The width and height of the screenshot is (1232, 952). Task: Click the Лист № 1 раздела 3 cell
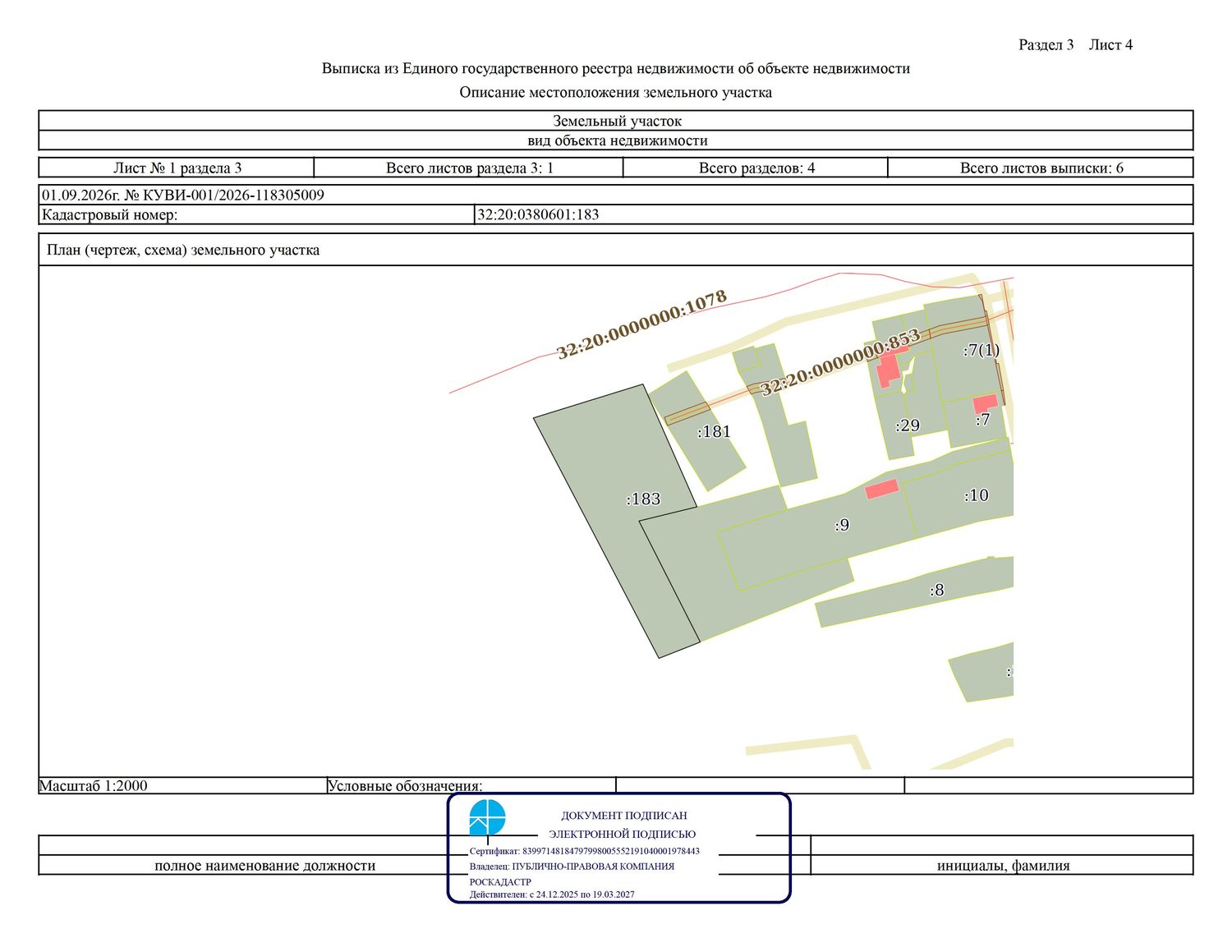point(177,168)
